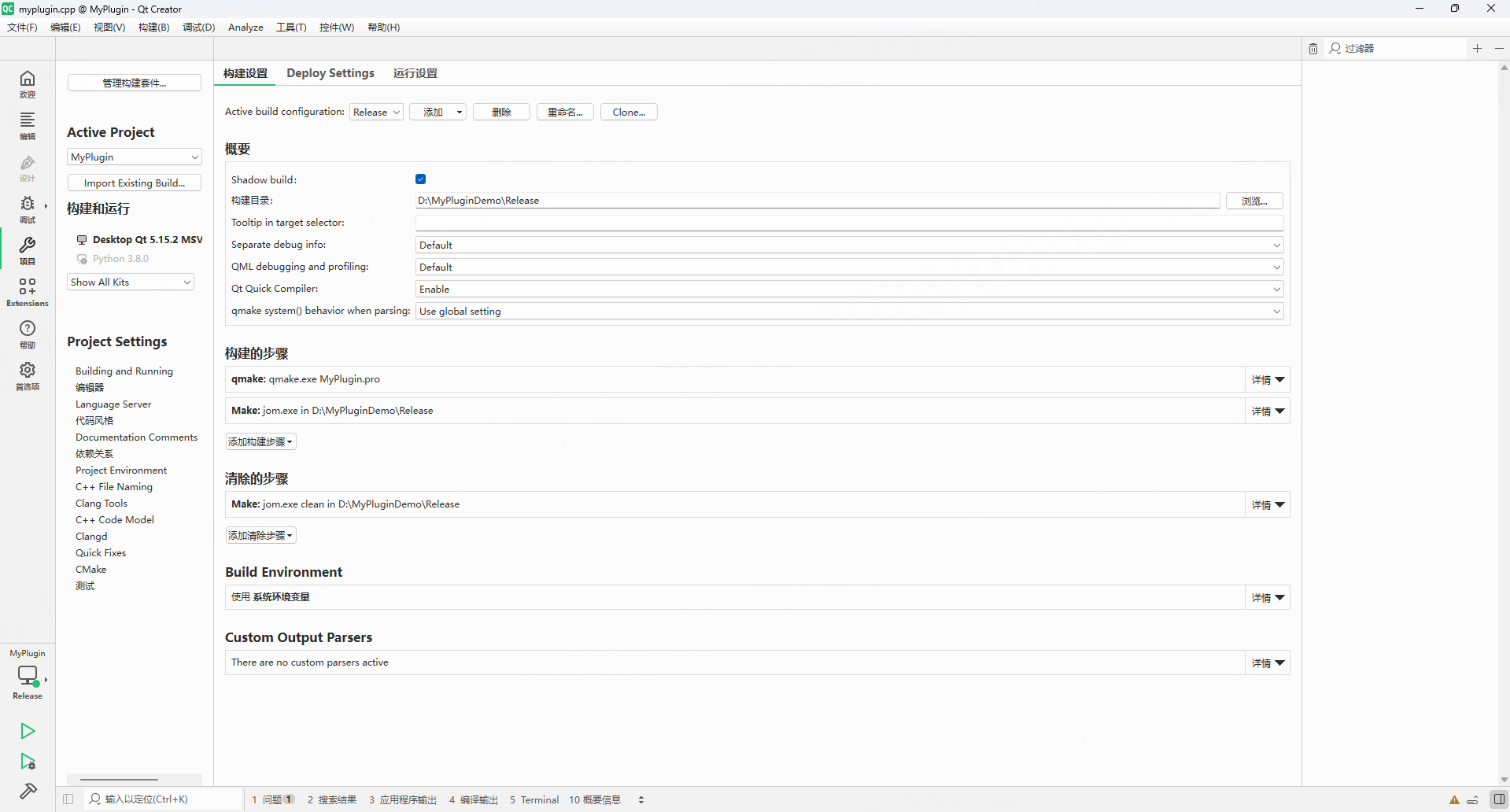
Task: Open QML debugging and profiling dropdown
Action: [850, 268]
